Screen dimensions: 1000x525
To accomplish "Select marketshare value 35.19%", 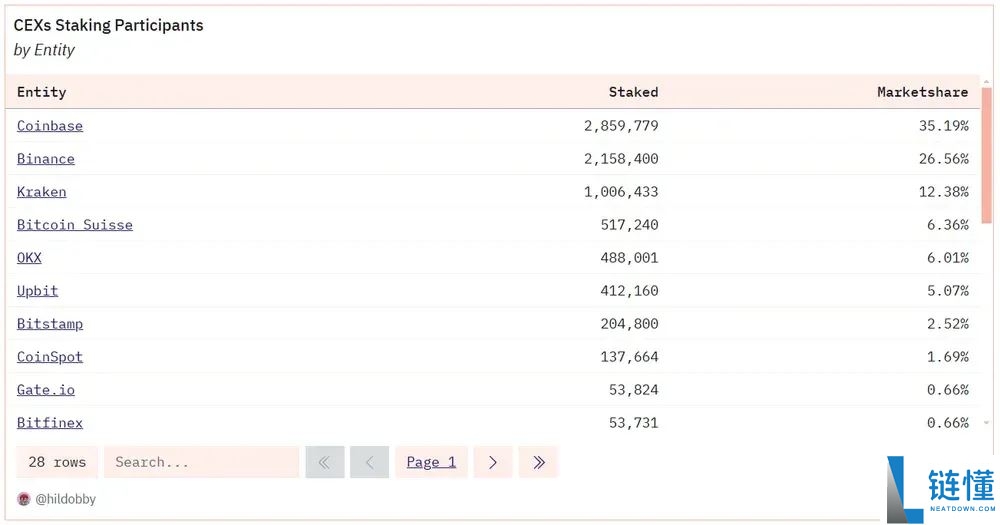I will point(943,126).
